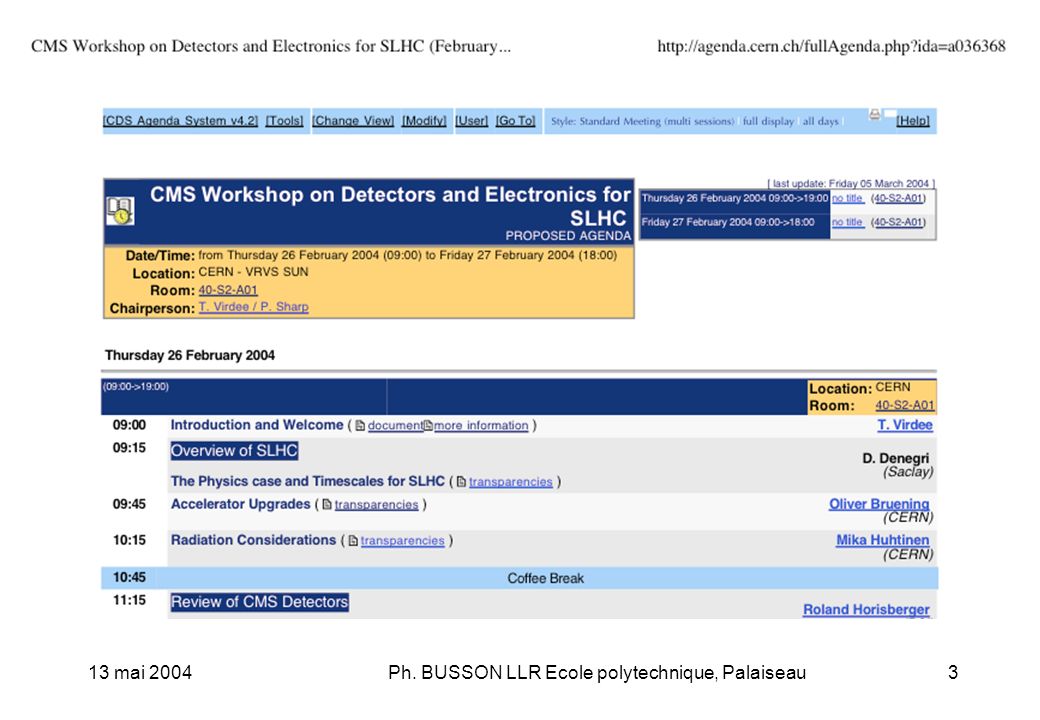Click the file icon before 'more information'
Viewport: 1040px width, 720px height.
coord(428,426)
